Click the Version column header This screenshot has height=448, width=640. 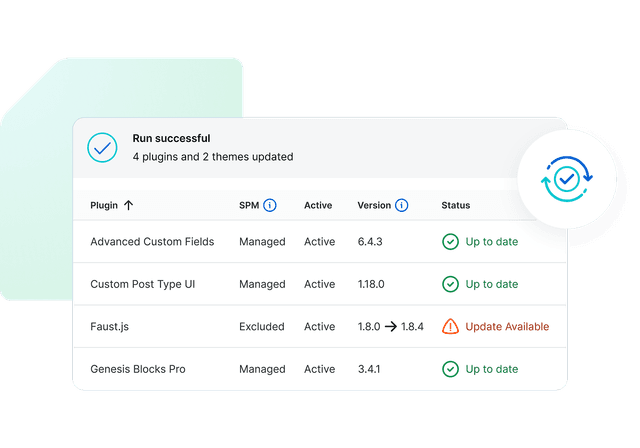(374, 205)
